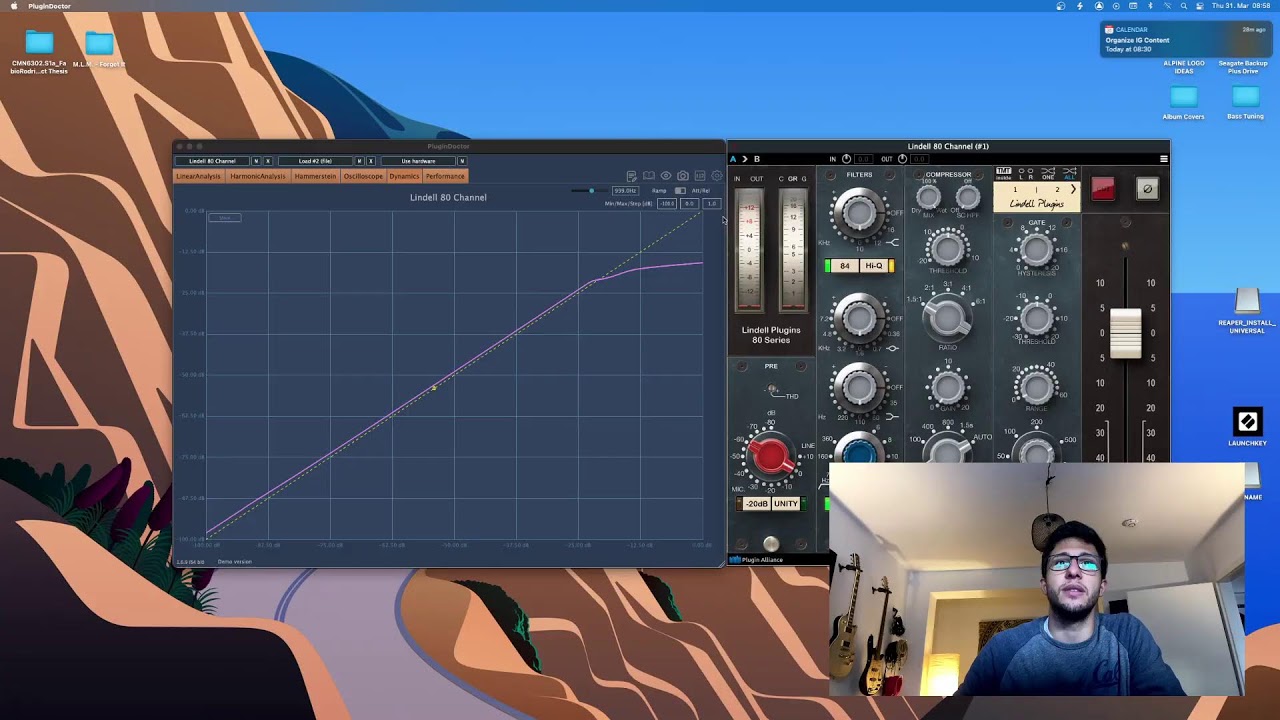Click the 939.0Hz frequency field
The height and width of the screenshot is (720, 1280).
pyautogui.click(x=626, y=191)
